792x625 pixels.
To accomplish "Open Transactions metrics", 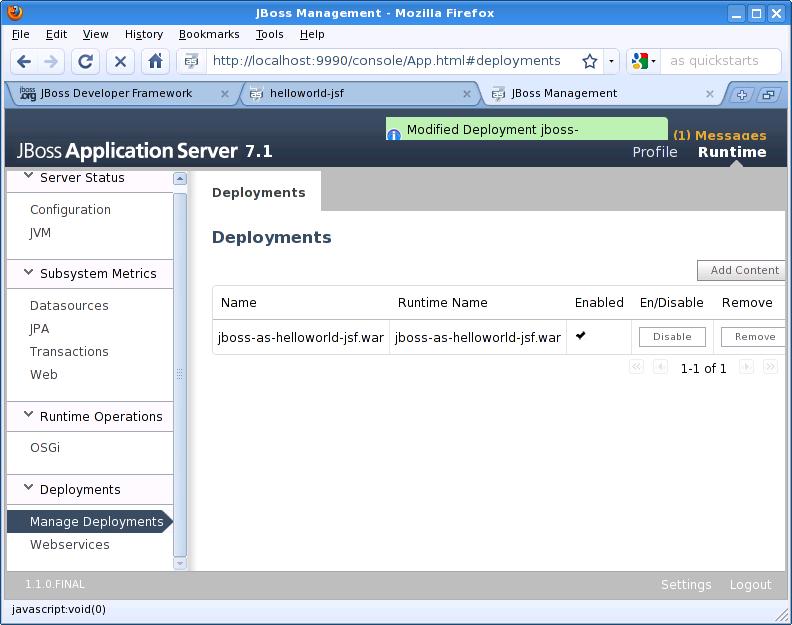I will tap(69, 352).
